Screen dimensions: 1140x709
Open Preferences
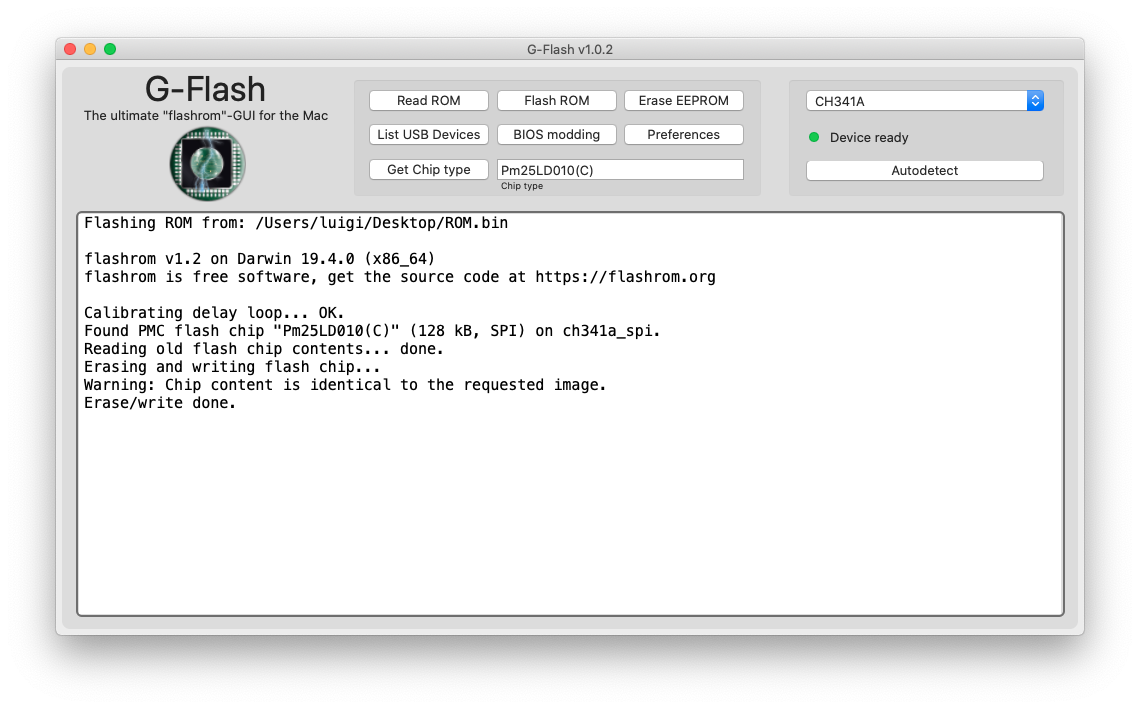point(683,135)
